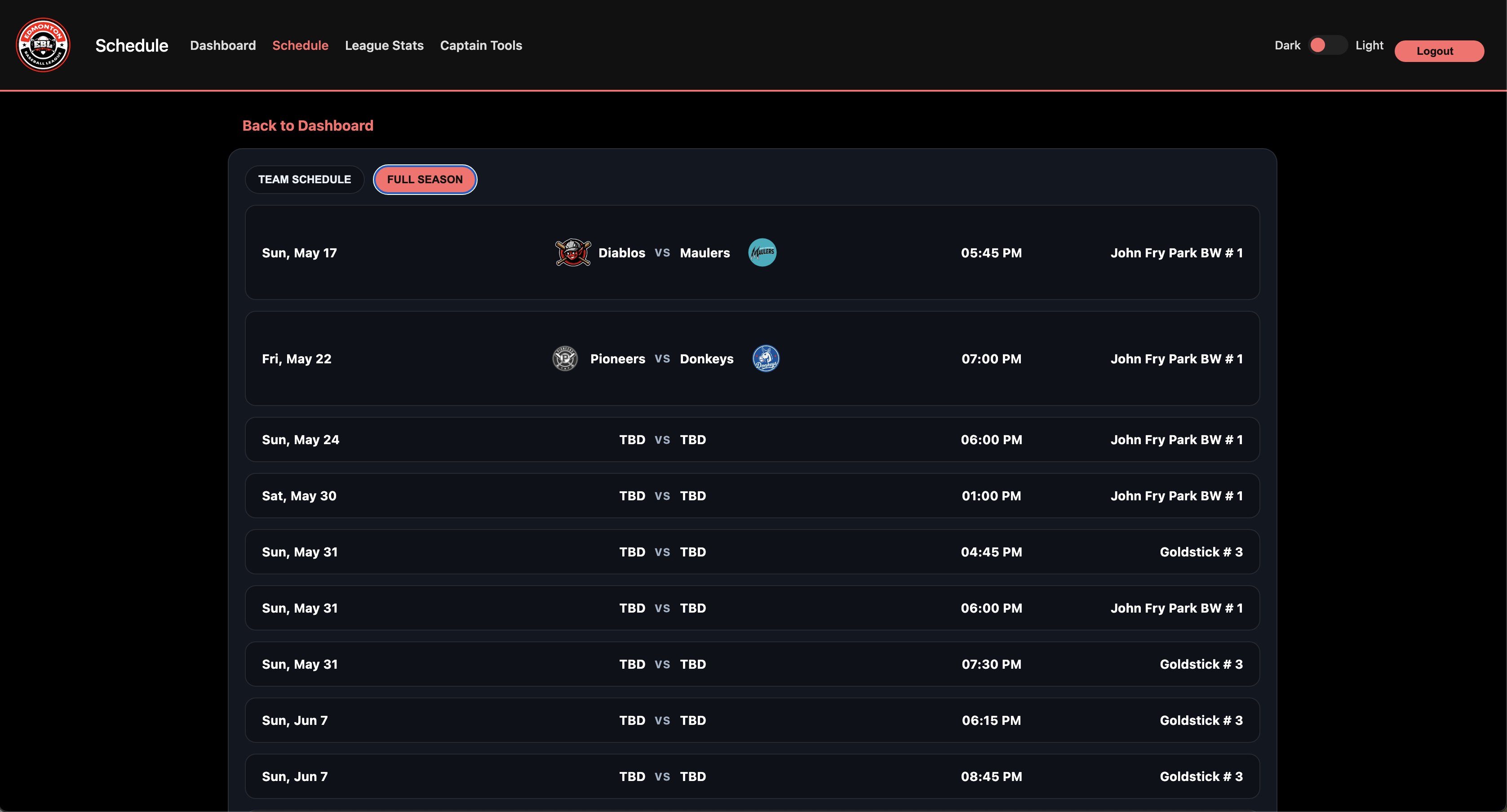Click the Logout button

pos(1439,51)
